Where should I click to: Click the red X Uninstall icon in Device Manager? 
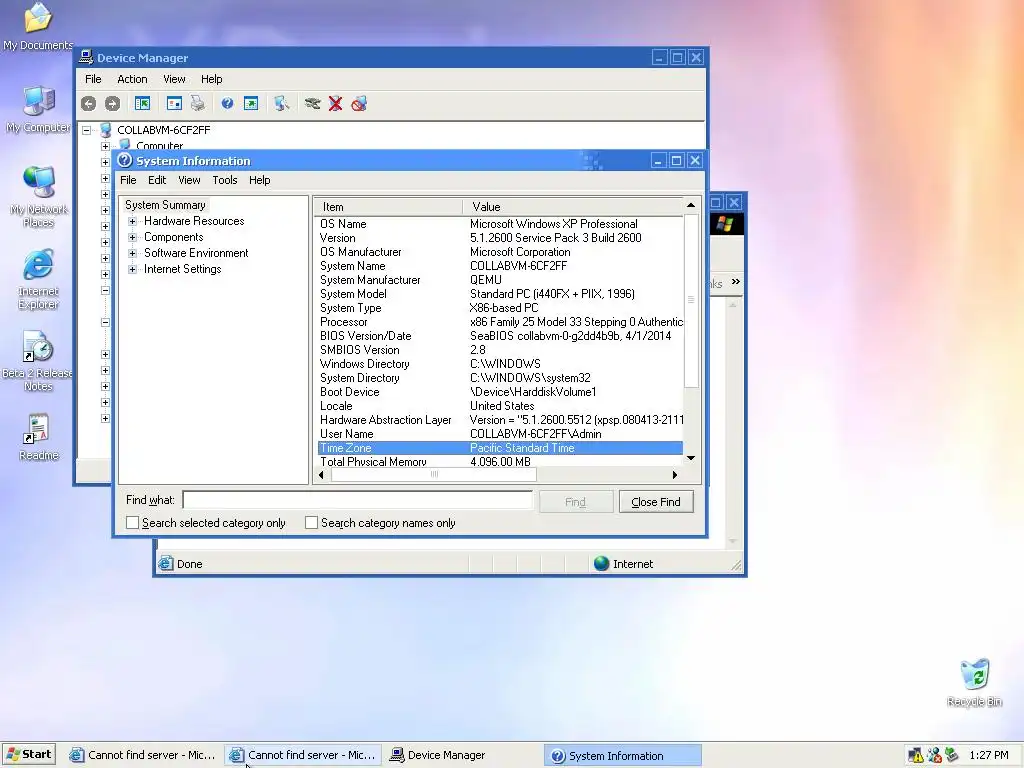pos(336,103)
